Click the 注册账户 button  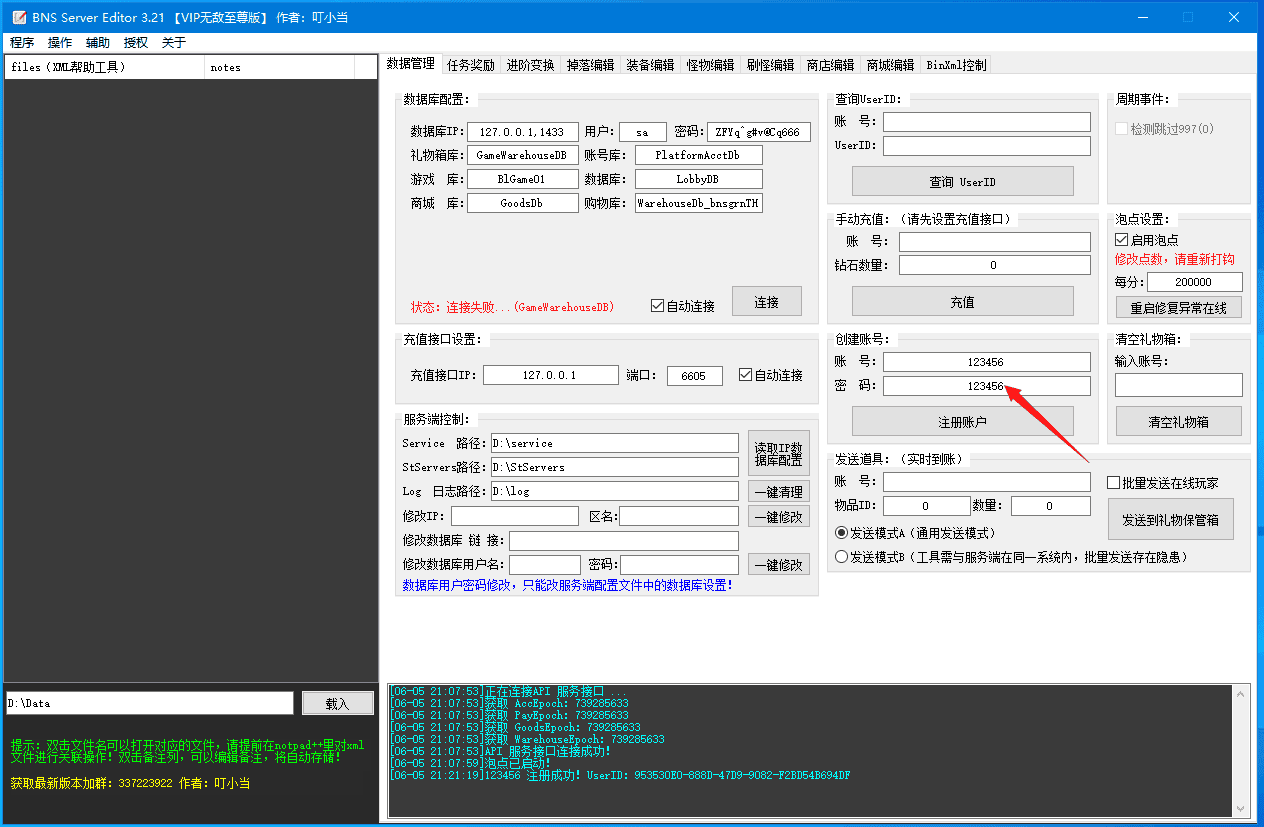pyautogui.click(x=962, y=420)
